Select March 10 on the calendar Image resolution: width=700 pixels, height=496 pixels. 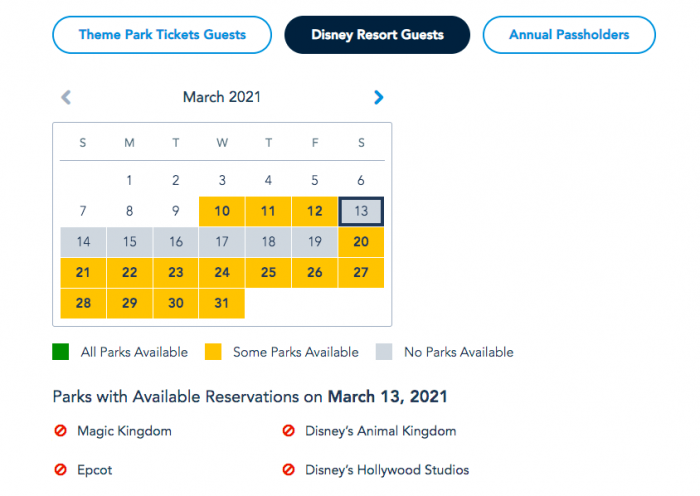coord(222,211)
